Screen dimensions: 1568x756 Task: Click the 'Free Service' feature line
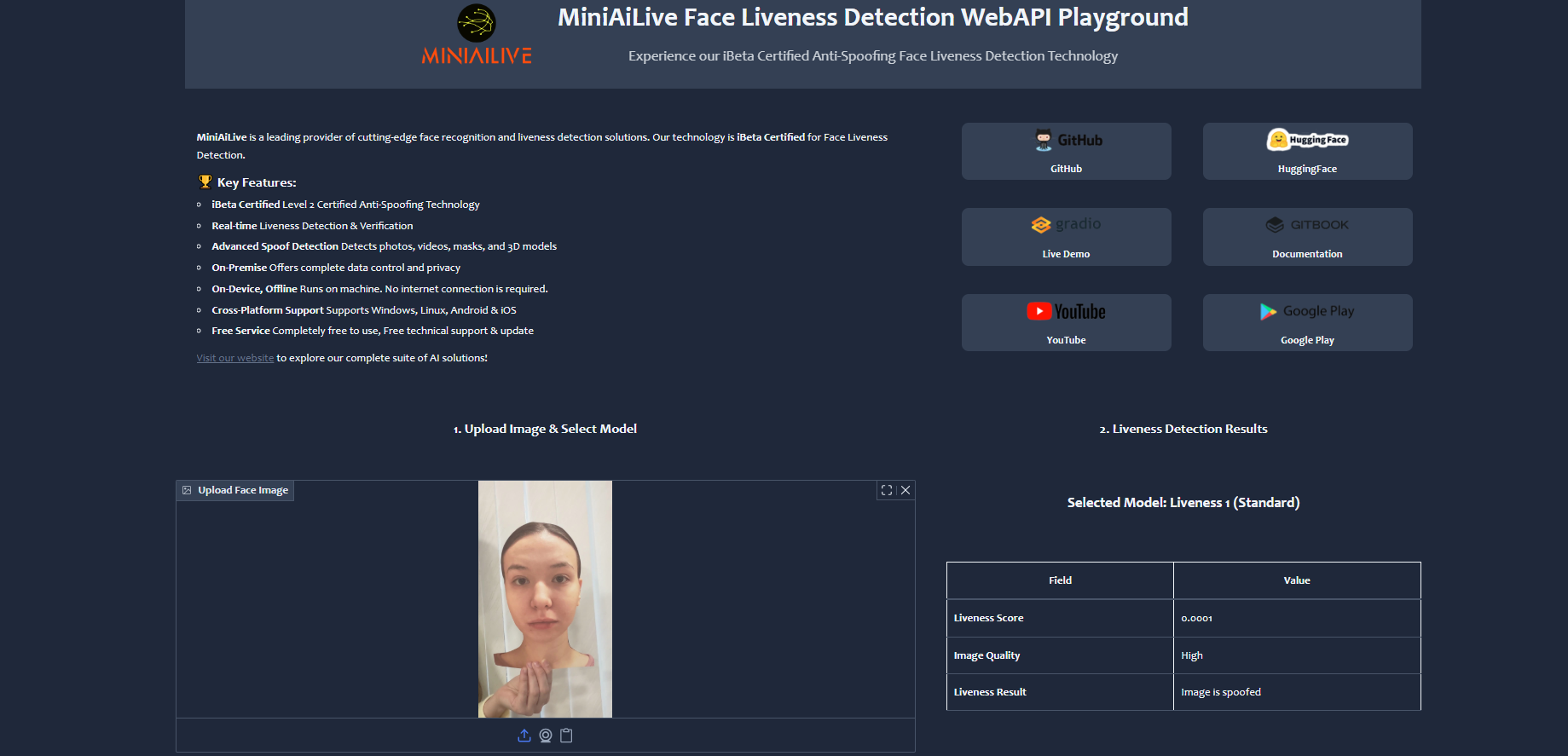(373, 331)
